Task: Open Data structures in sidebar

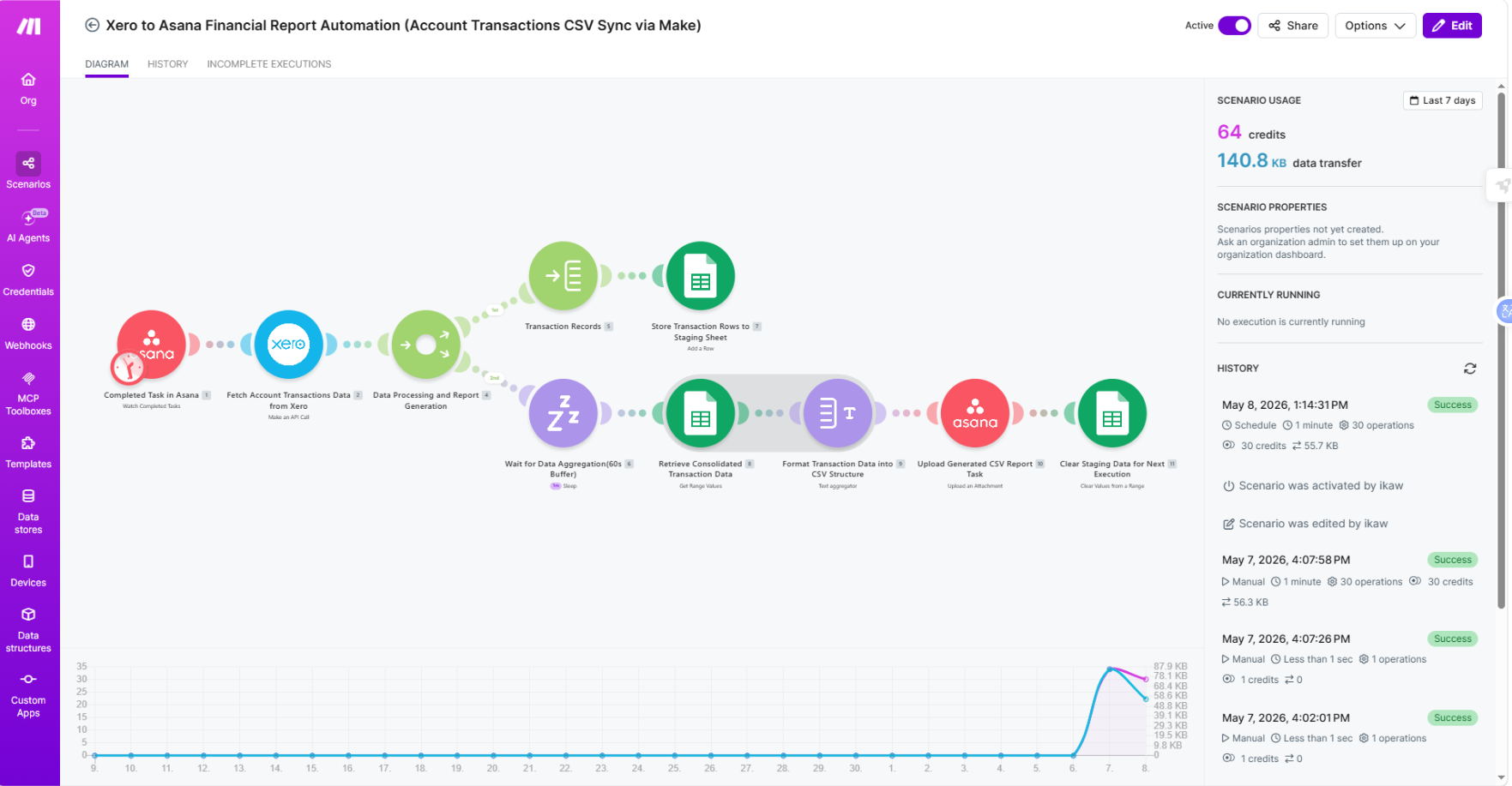Action: tap(28, 630)
